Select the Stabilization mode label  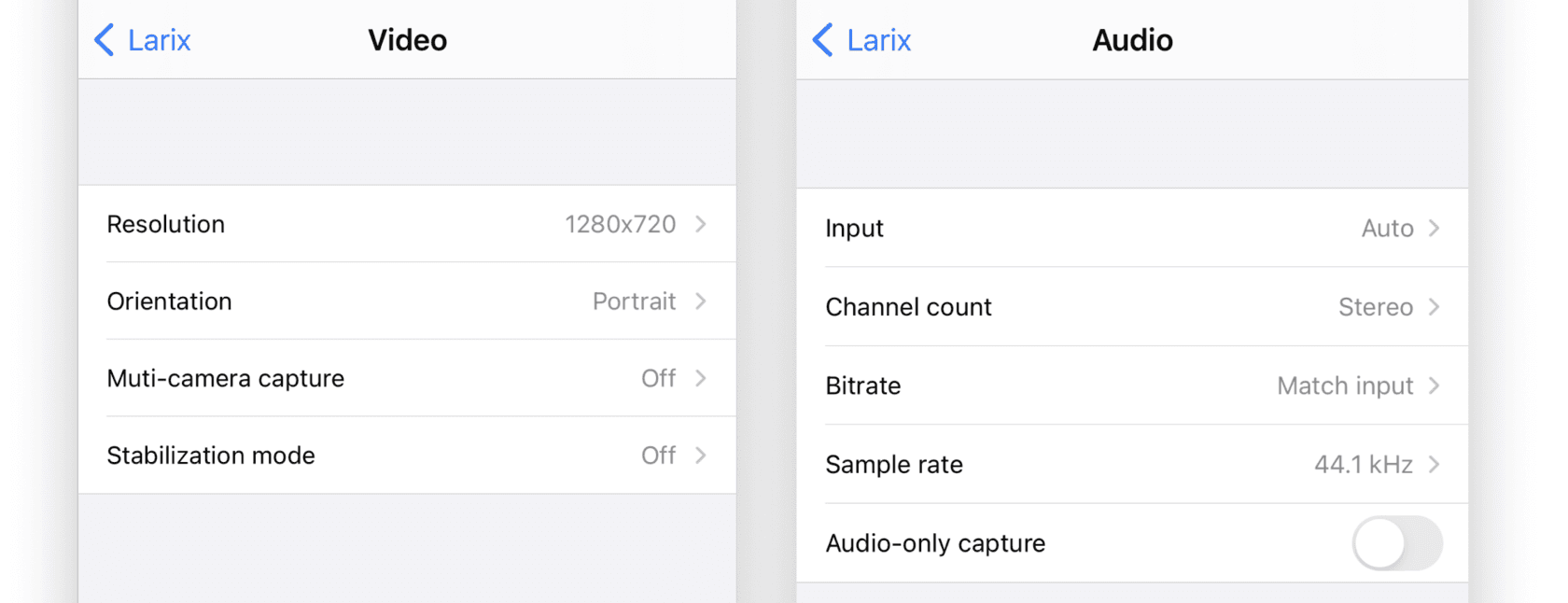click(211, 456)
